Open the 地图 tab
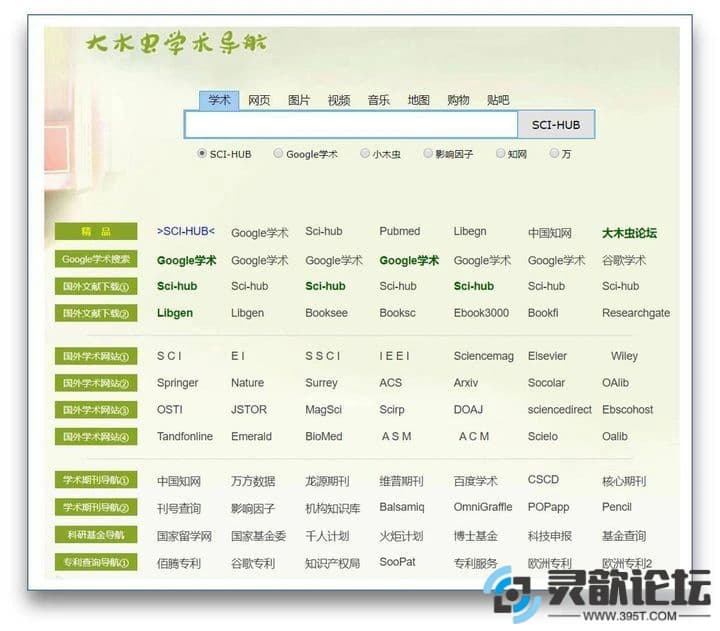 coord(418,100)
